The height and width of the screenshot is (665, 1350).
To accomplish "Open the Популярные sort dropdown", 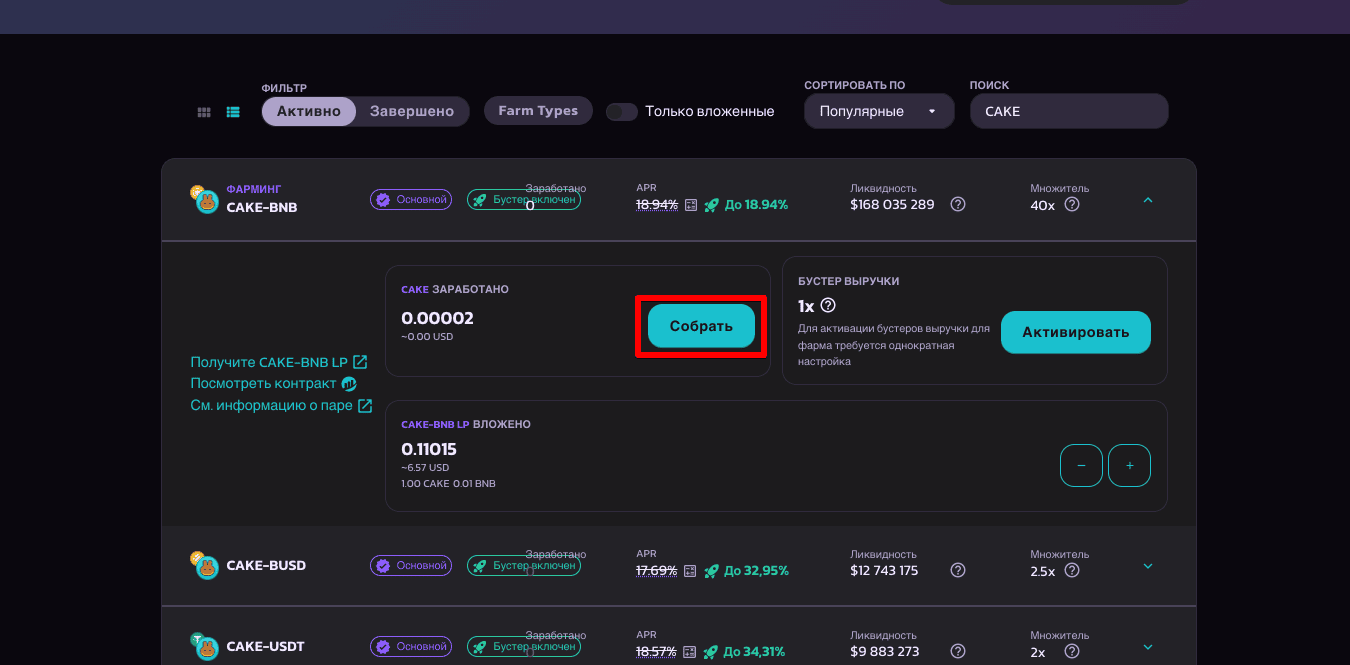I will [879, 111].
